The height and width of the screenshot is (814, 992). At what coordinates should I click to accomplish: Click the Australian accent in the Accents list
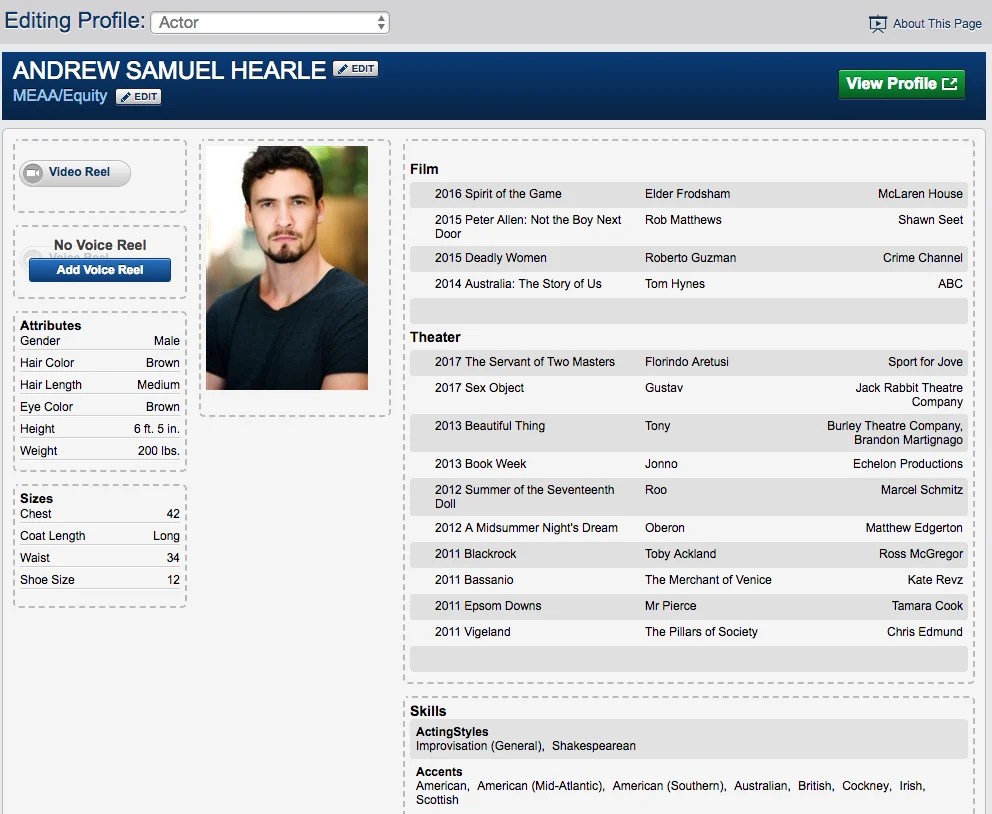[760, 786]
